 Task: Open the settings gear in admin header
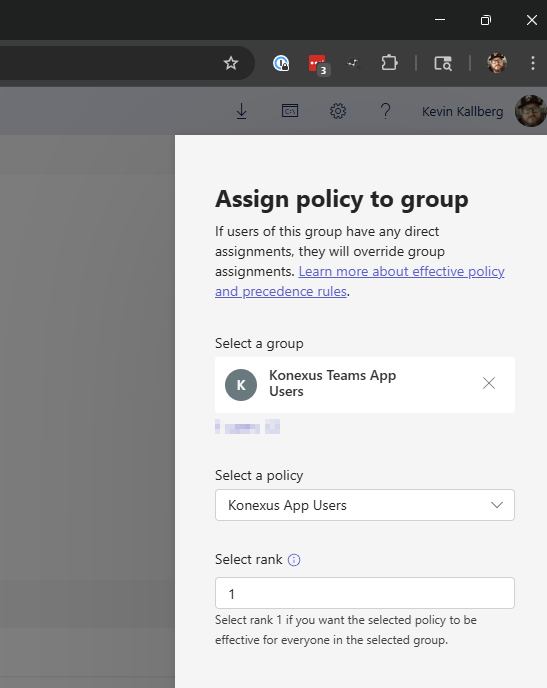(338, 111)
